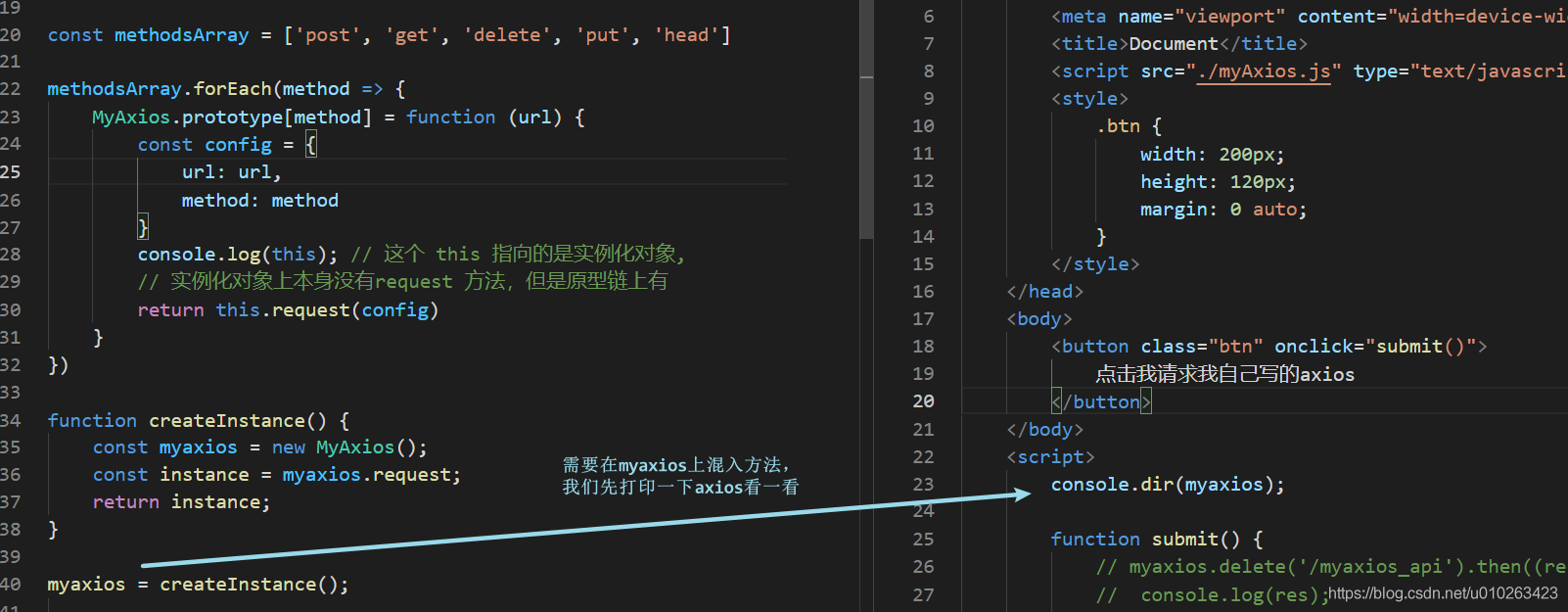Viewport: 1568px width, 612px height.
Task: Click the 'myaxios = createInstance();' line
Action: (198, 585)
